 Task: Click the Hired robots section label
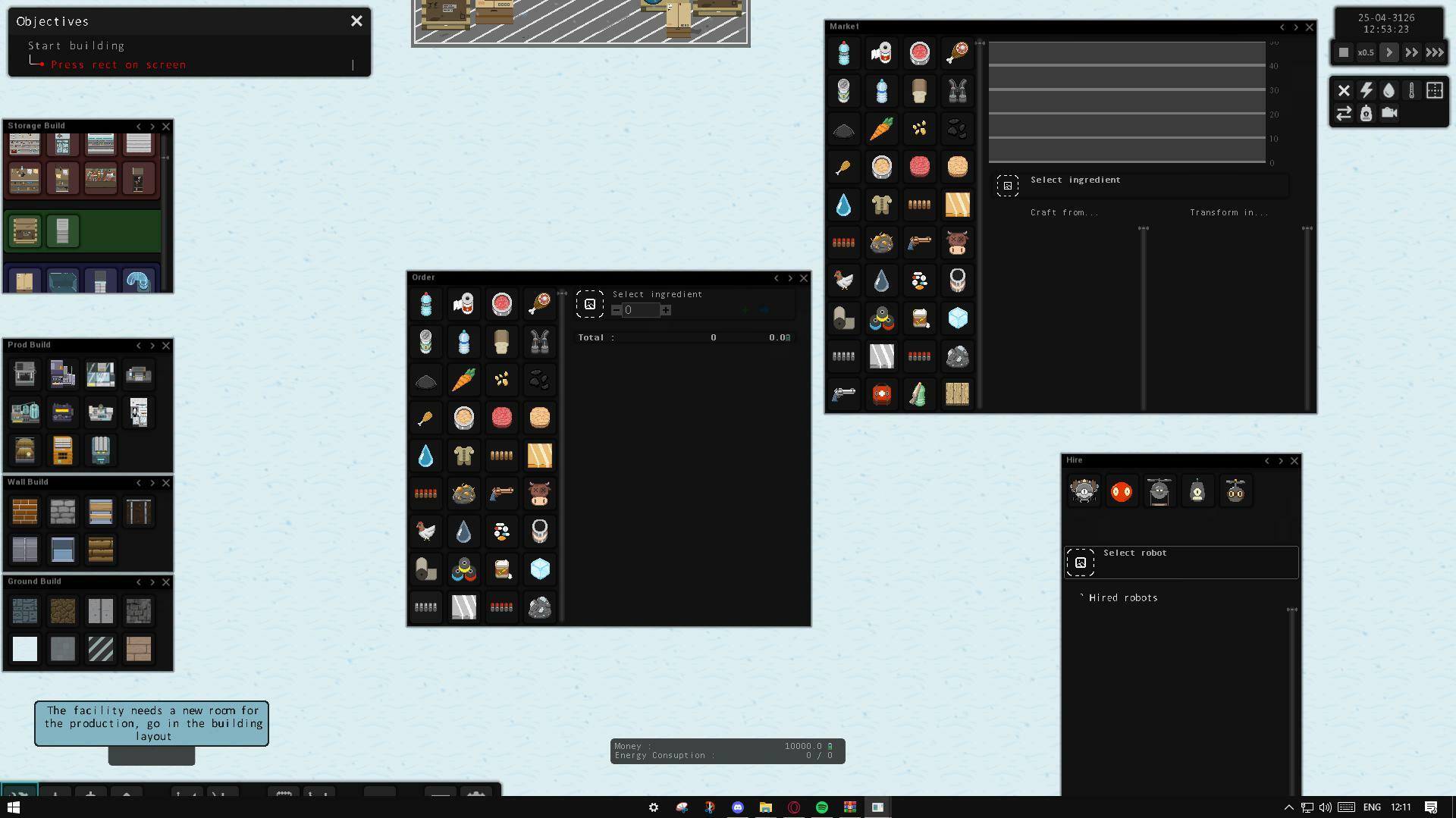(1122, 598)
